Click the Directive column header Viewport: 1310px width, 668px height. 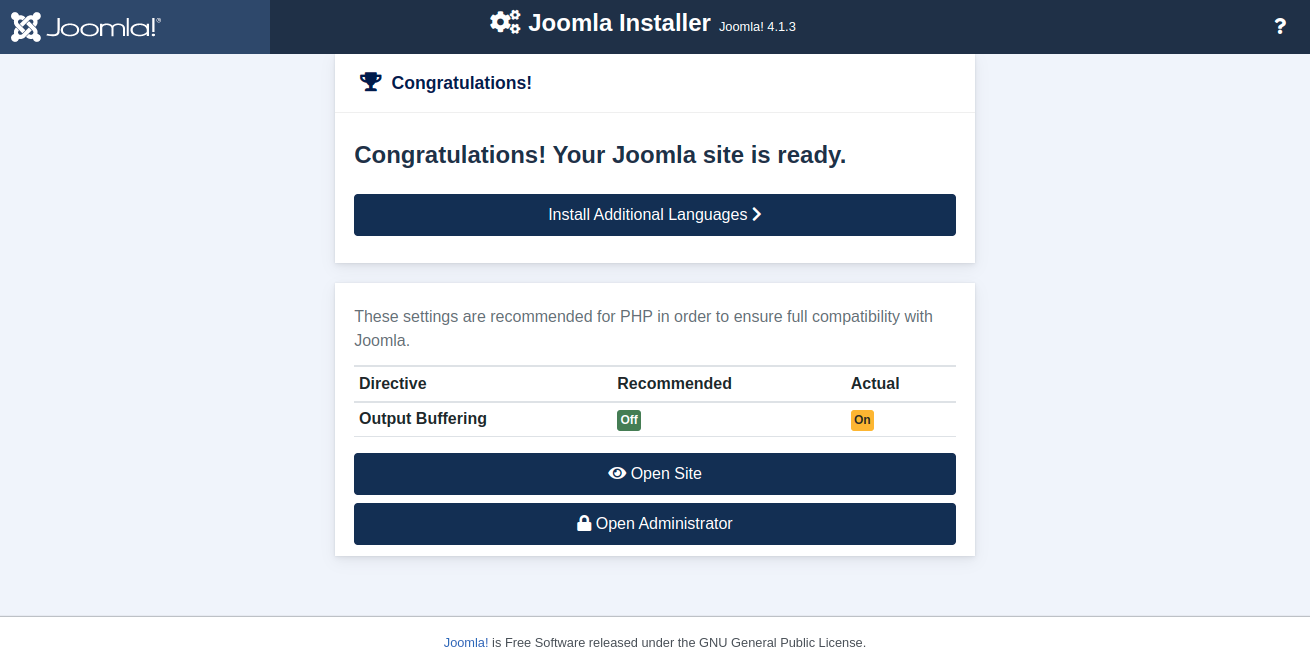click(x=393, y=383)
